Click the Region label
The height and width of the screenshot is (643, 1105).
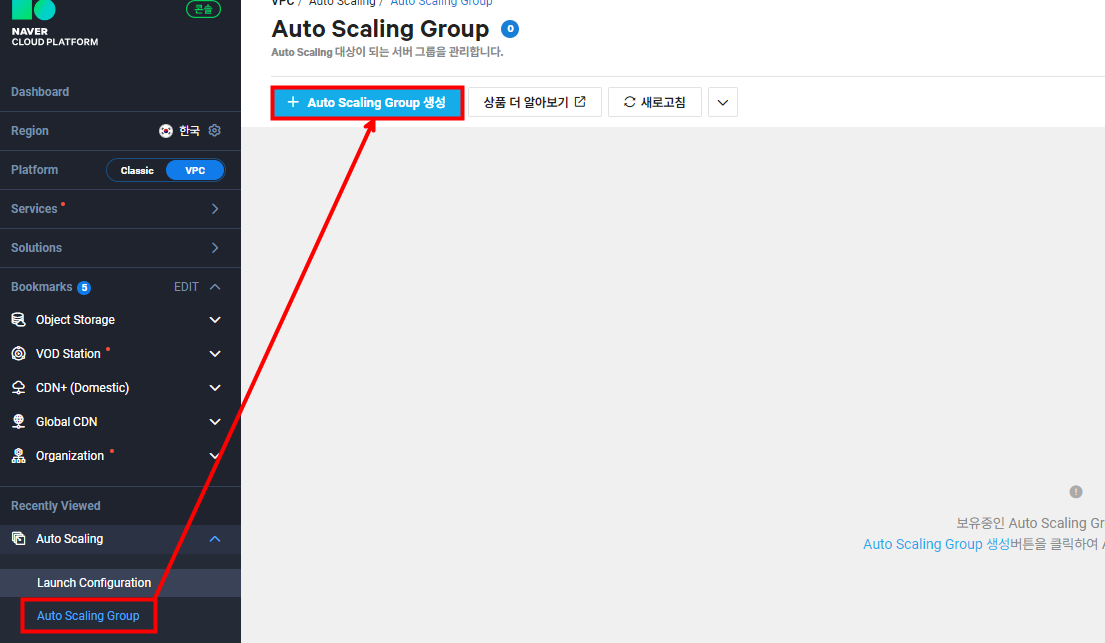30,130
